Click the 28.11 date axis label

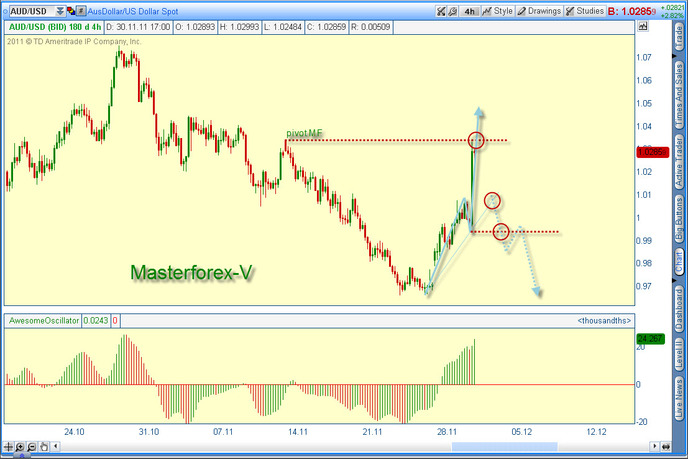tap(447, 432)
